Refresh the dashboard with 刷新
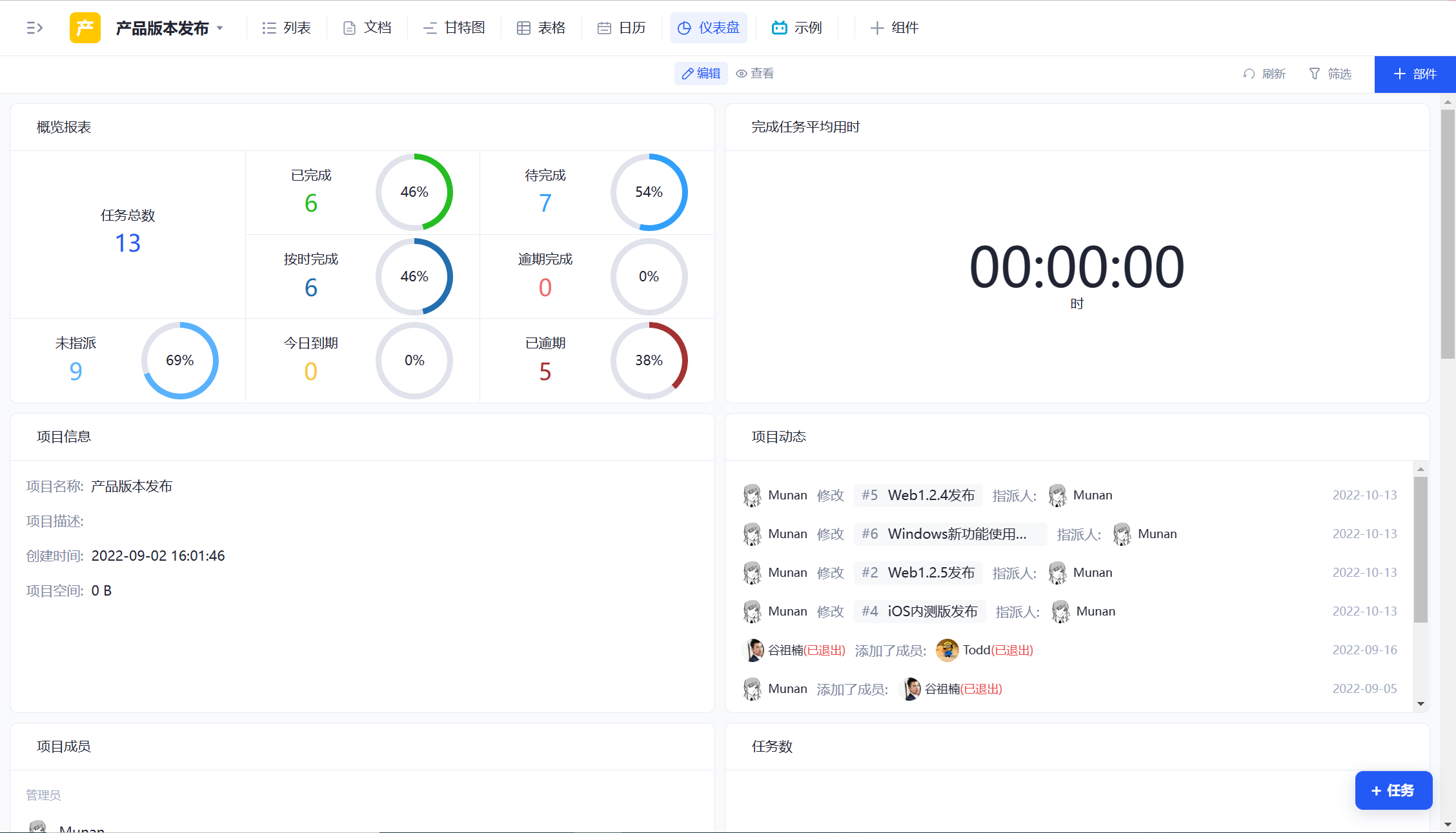The image size is (1456, 833). tap(1264, 74)
